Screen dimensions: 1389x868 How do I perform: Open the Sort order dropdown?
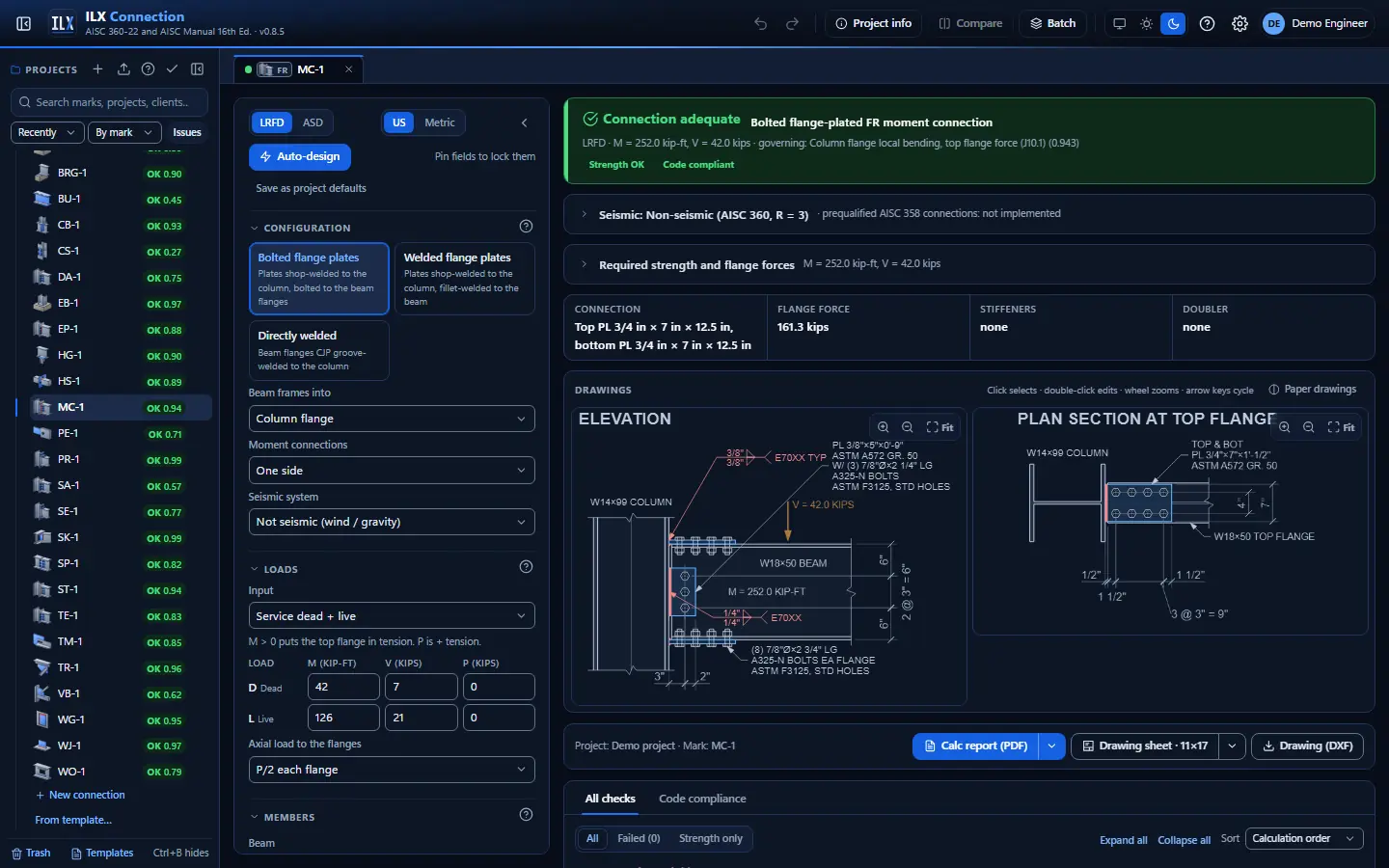(x=1304, y=839)
